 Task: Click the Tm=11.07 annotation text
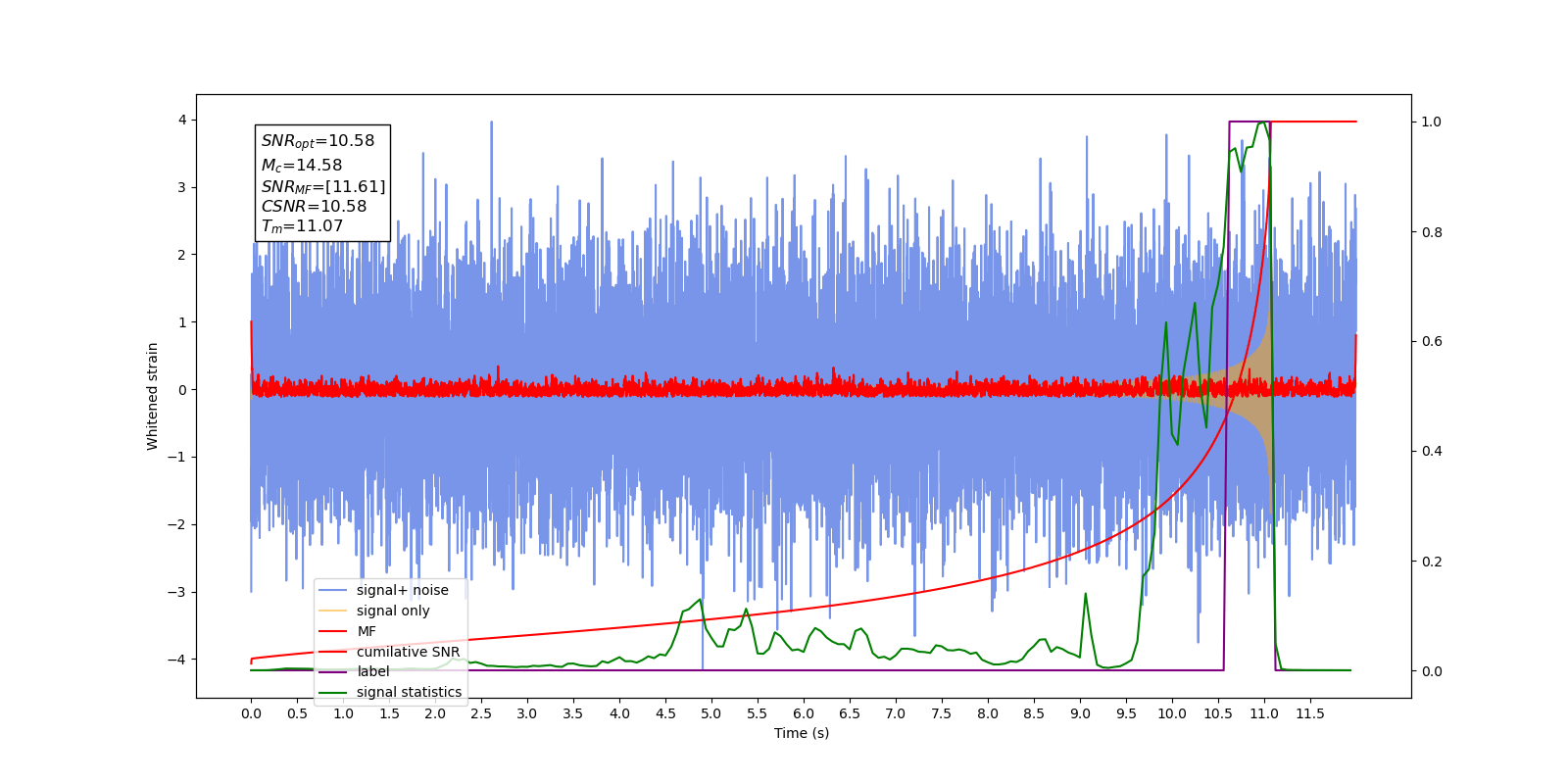click(302, 226)
